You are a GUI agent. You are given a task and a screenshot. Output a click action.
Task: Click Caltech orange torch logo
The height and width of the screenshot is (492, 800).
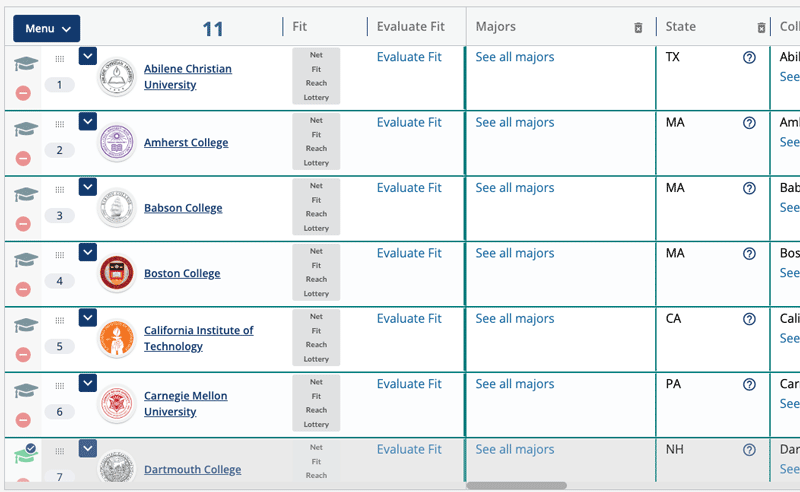tap(117, 338)
